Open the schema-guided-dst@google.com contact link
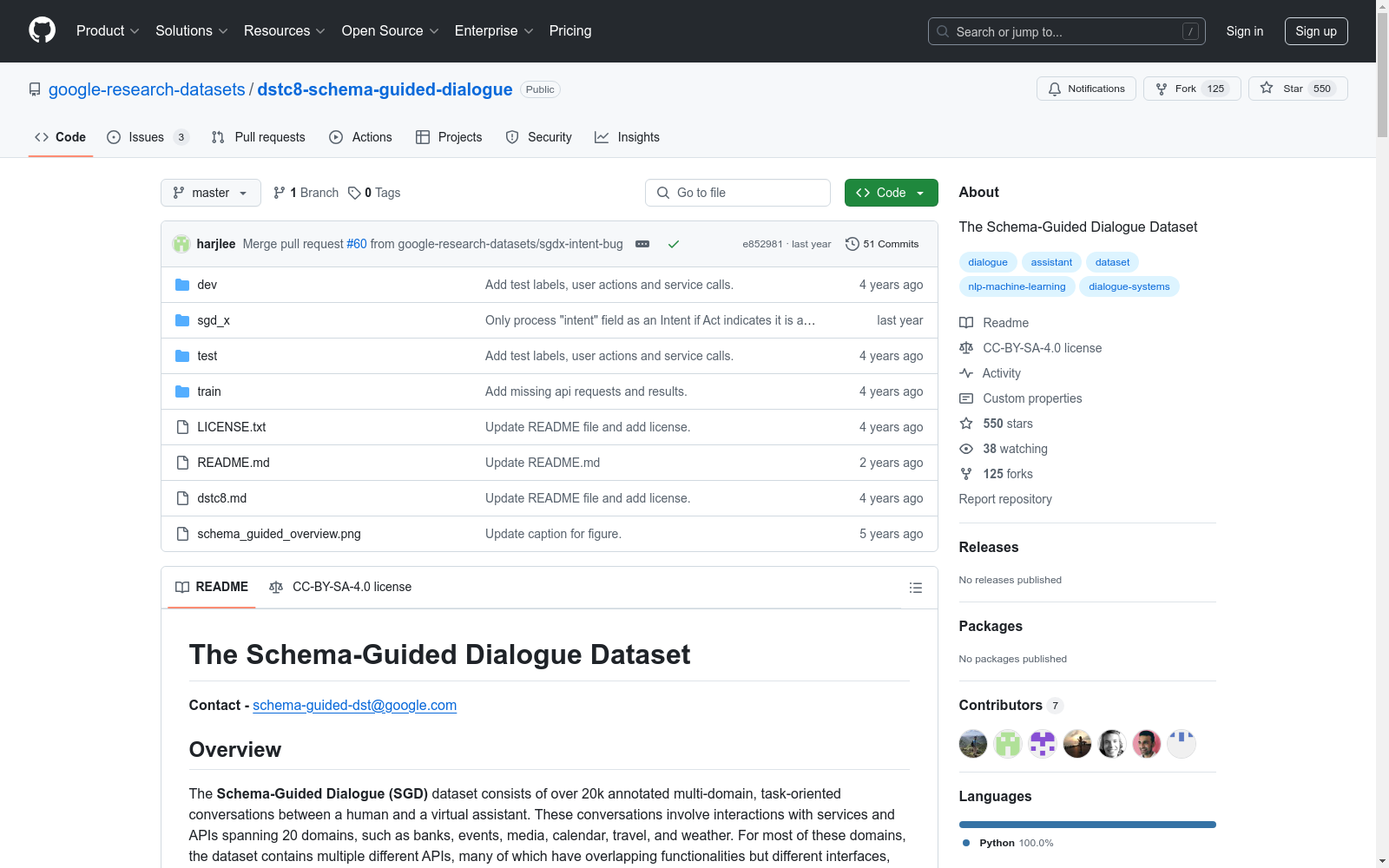 pos(355,706)
